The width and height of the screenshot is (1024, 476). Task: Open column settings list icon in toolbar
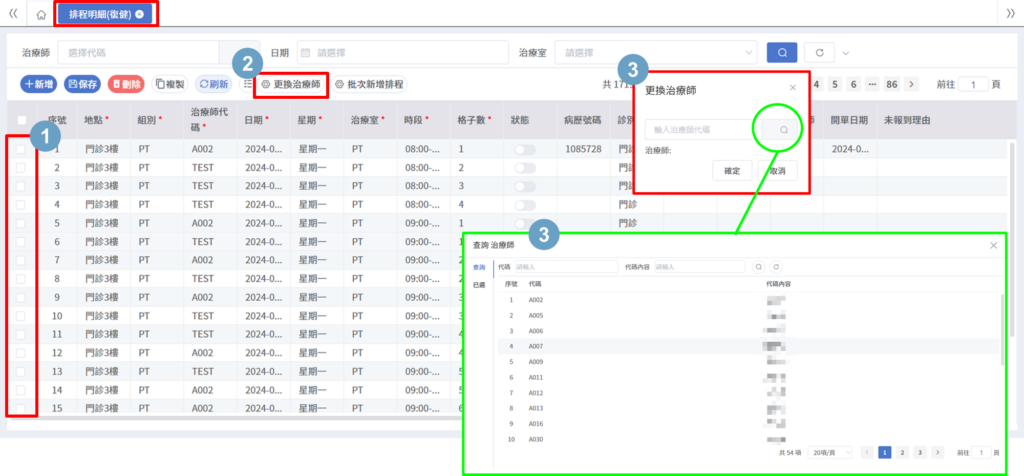tap(248, 84)
